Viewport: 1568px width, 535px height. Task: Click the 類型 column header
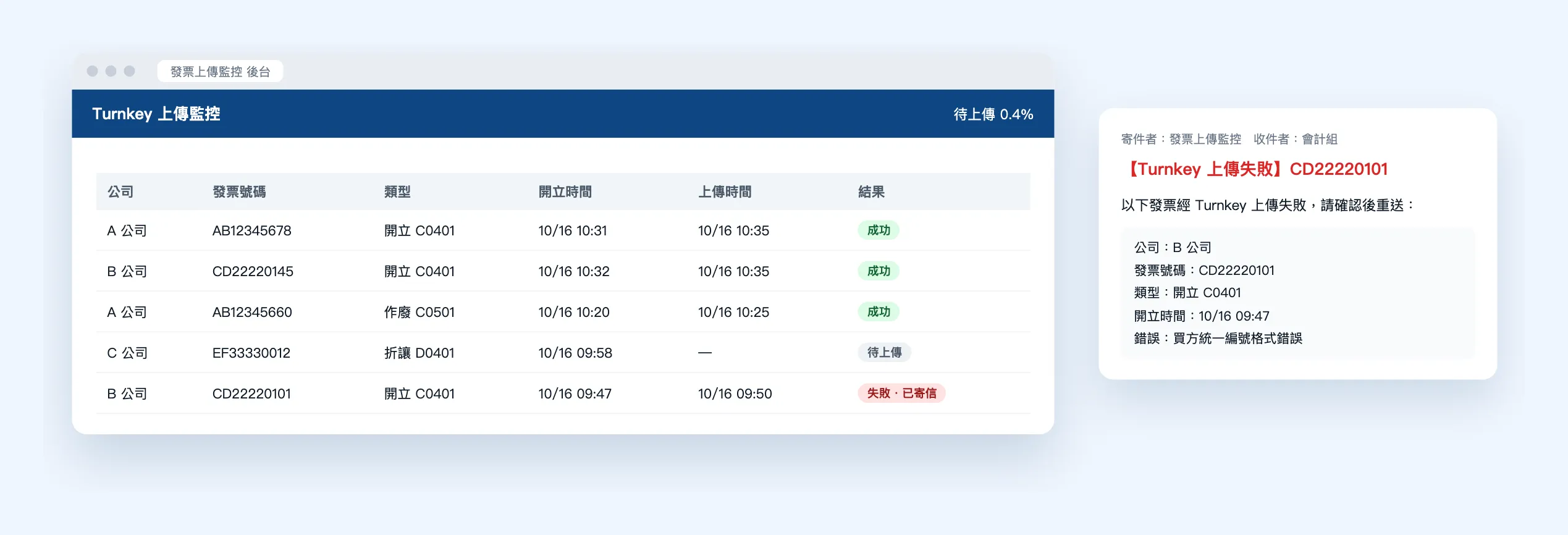[x=397, y=192]
